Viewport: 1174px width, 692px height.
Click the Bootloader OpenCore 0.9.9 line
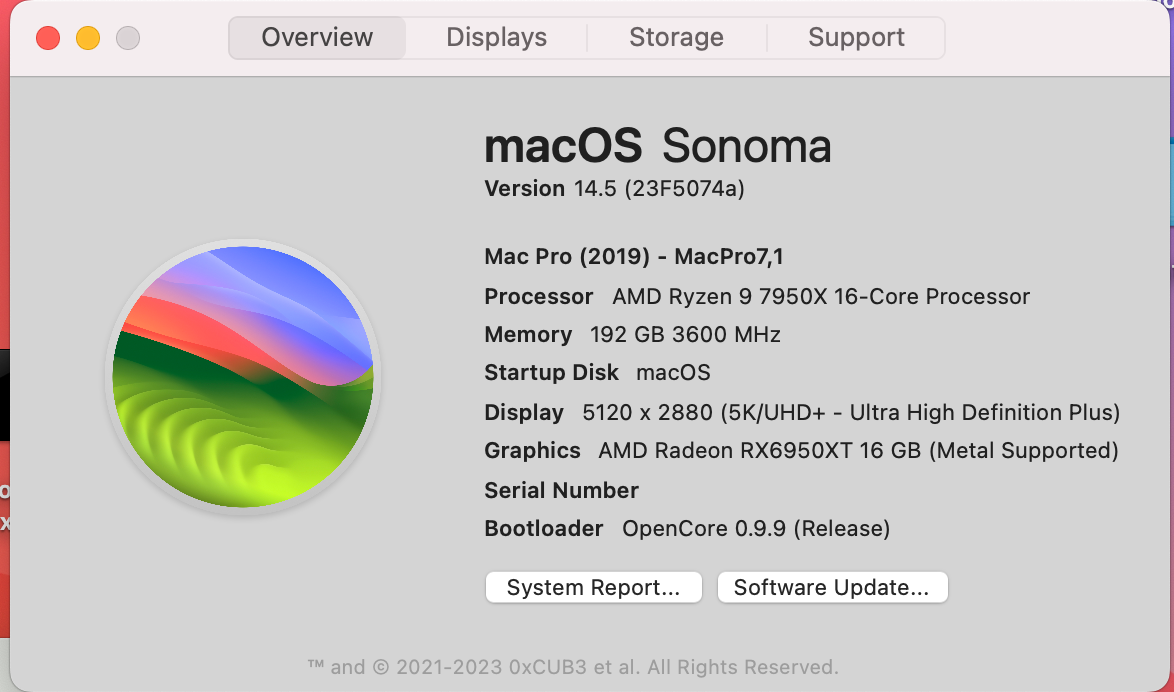[x=686, y=528]
